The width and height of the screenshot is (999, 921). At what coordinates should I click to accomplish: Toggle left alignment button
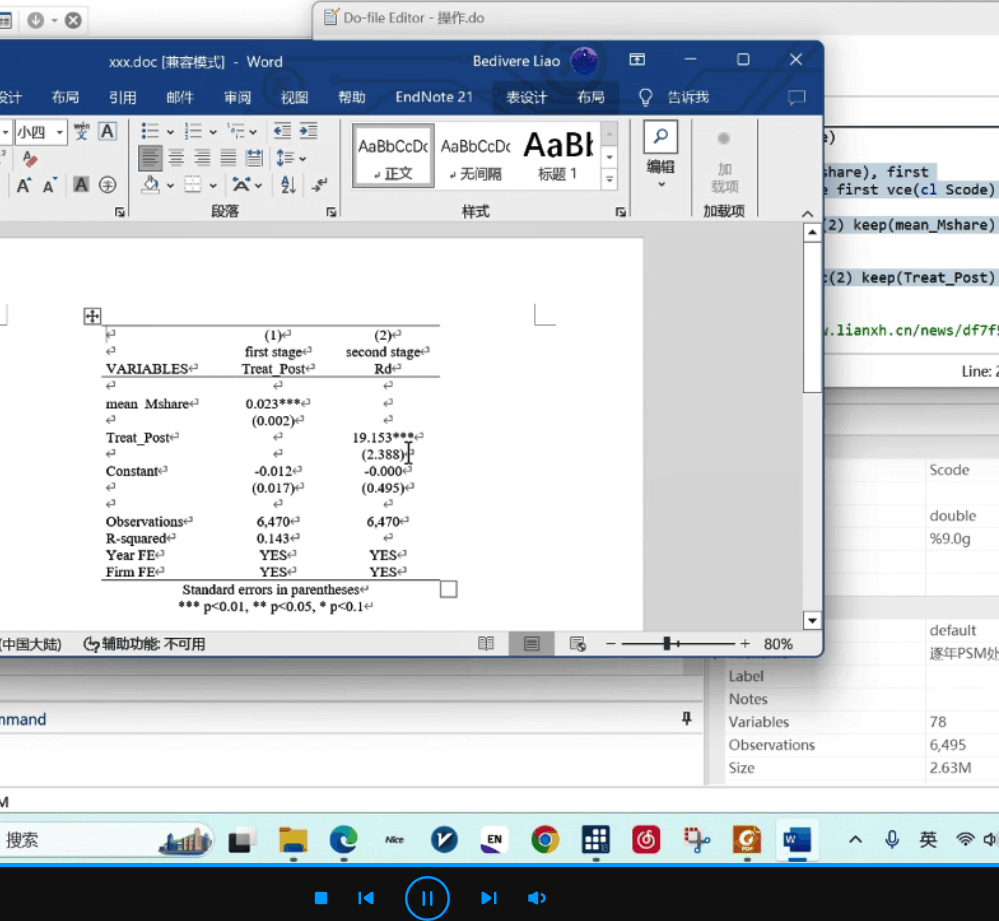[x=150, y=157]
